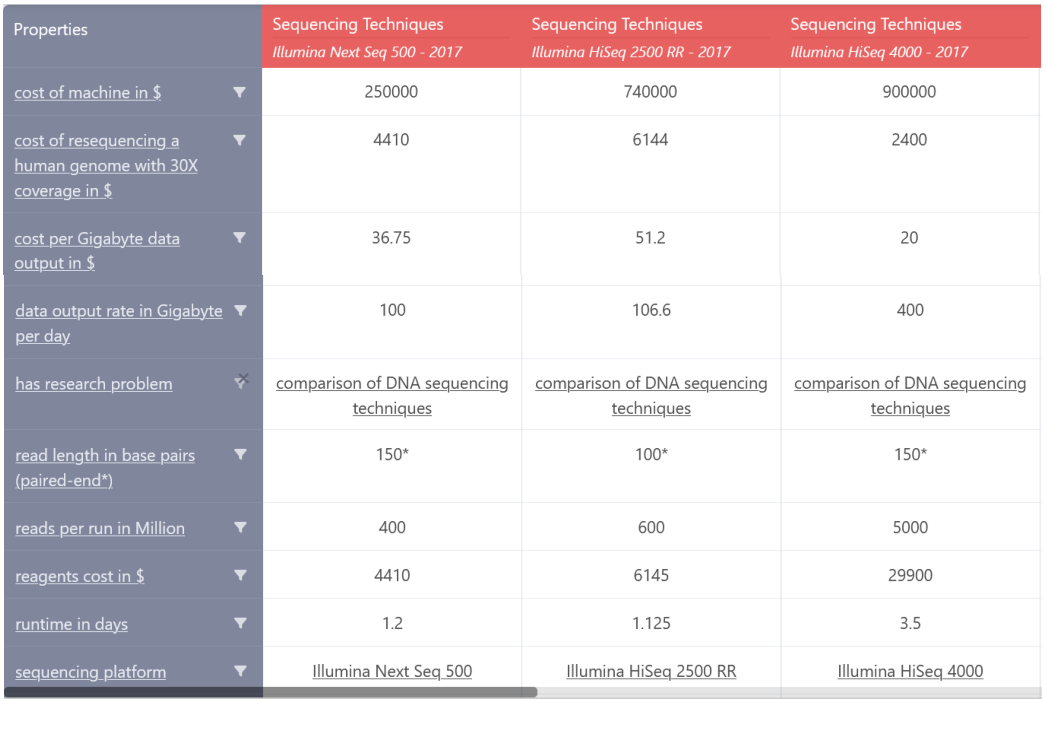1046x739 pixels.
Task: Click the Illumina HiSeq 4000 platform link
Action: point(909,671)
